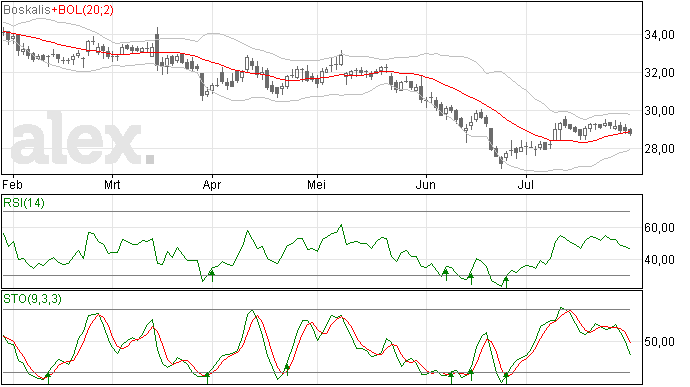The width and height of the screenshot is (690, 387).
Task: Click the stochastic buy arrow just before July
Action: coord(506,378)
